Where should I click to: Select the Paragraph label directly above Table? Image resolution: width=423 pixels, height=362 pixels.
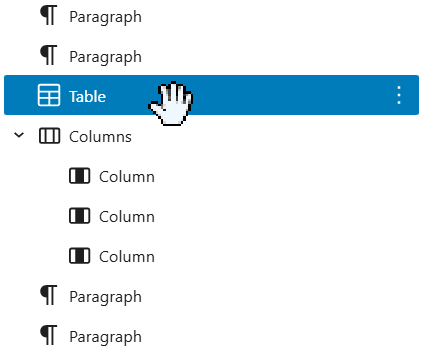click(x=105, y=57)
